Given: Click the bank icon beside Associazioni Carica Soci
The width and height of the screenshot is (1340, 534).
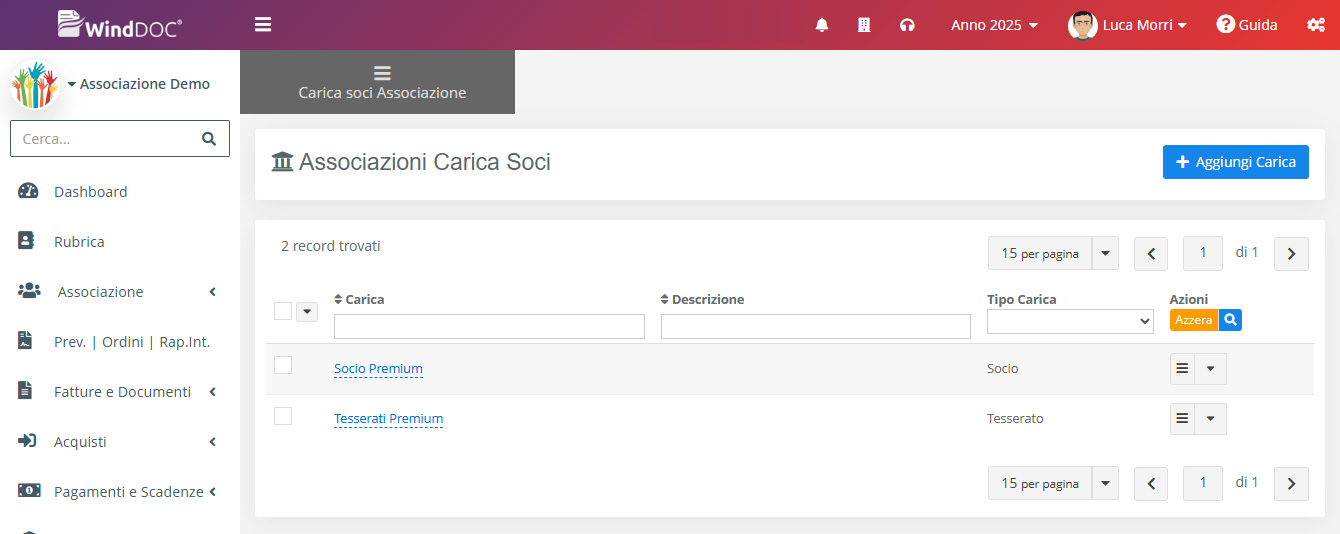Looking at the screenshot, I should 282,161.
